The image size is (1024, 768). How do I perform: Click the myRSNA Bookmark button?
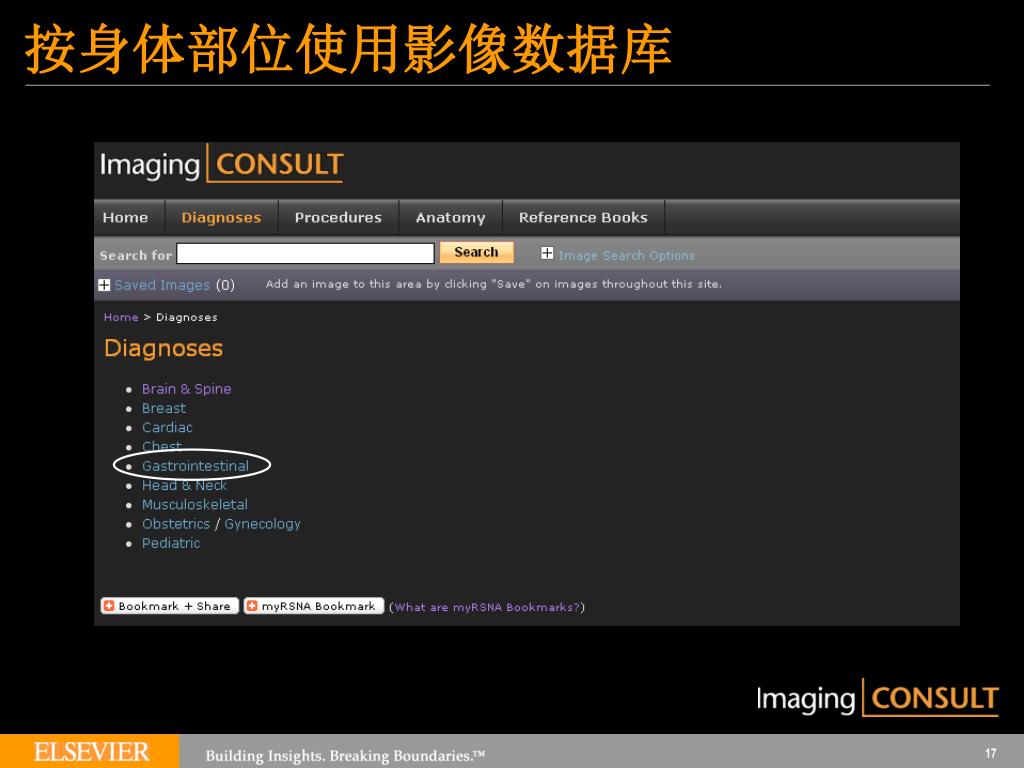coord(313,606)
